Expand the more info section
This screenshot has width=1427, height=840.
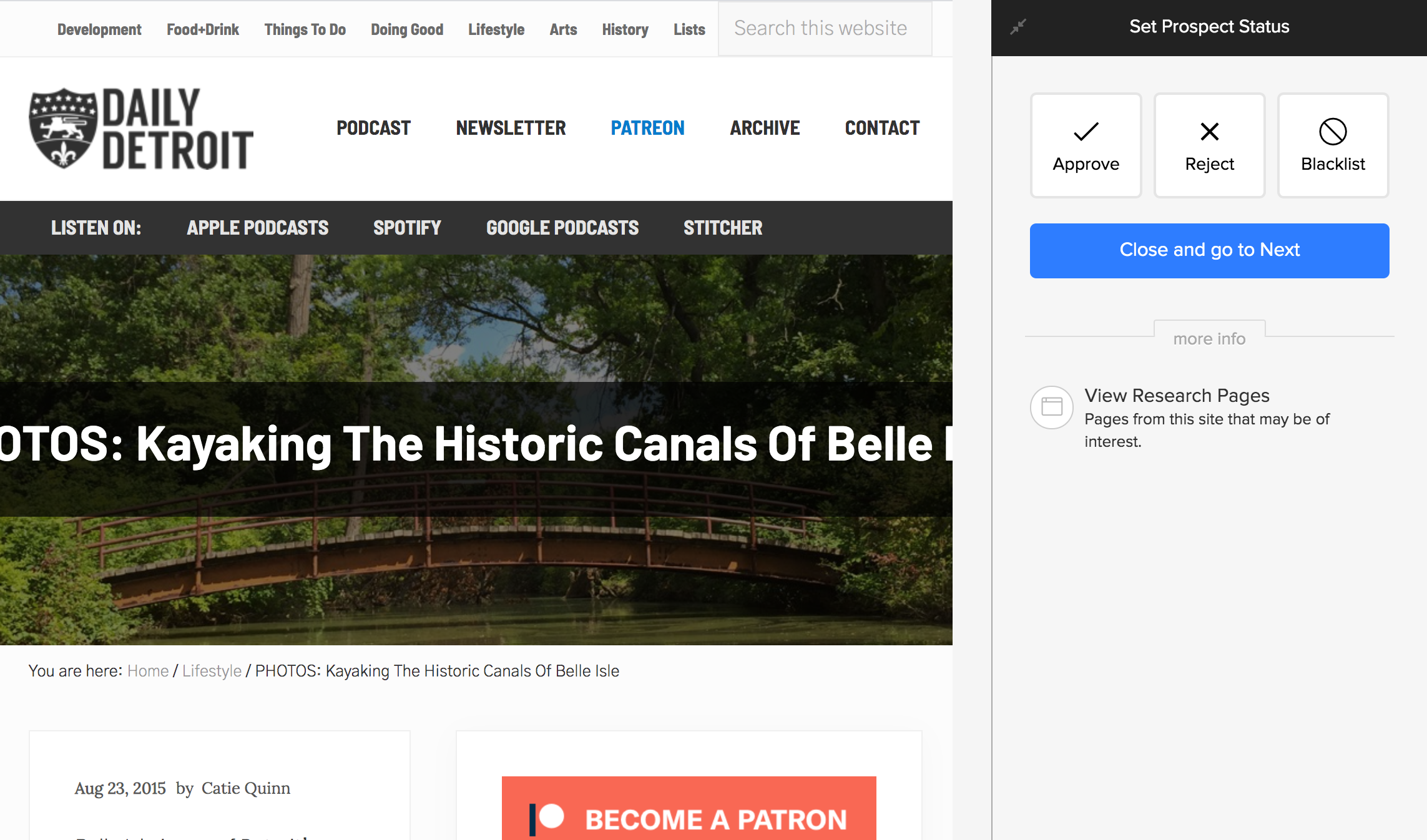pyautogui.click(x=1209, y=339)
